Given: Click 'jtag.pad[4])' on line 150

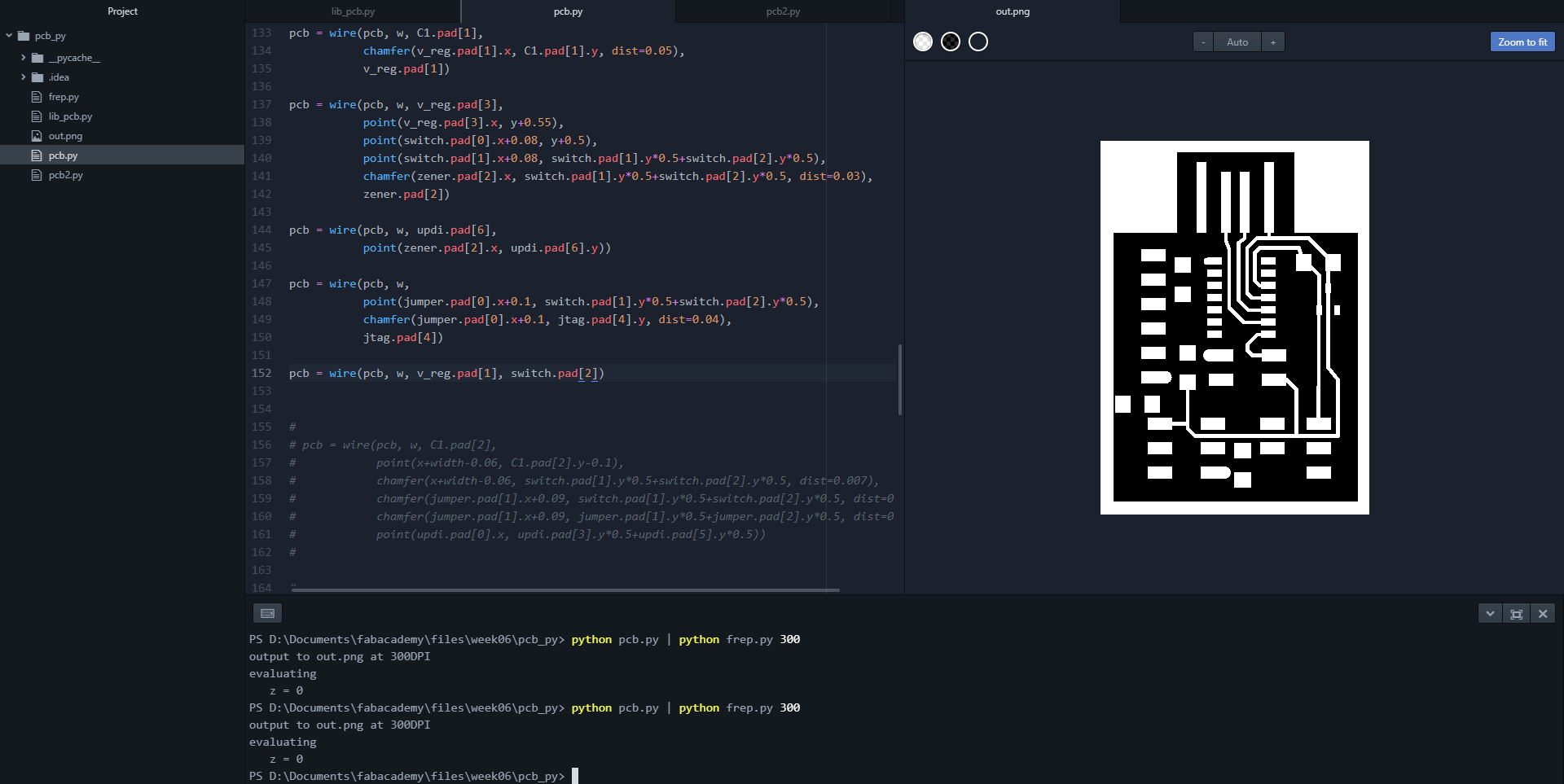Looking at the screenshot, I should 403,338.
